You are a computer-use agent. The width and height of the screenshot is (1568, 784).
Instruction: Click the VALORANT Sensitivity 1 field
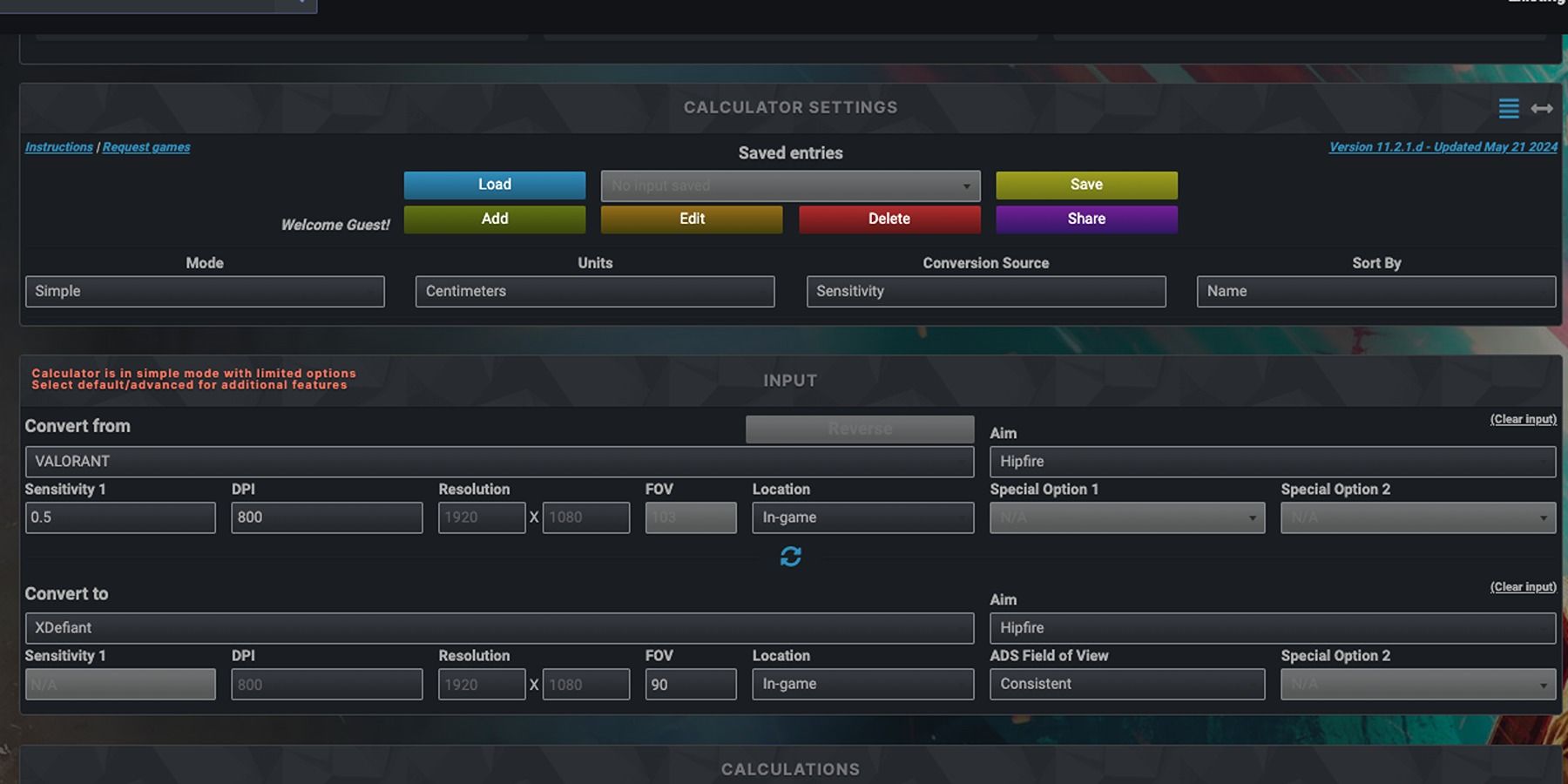point(120,517)
